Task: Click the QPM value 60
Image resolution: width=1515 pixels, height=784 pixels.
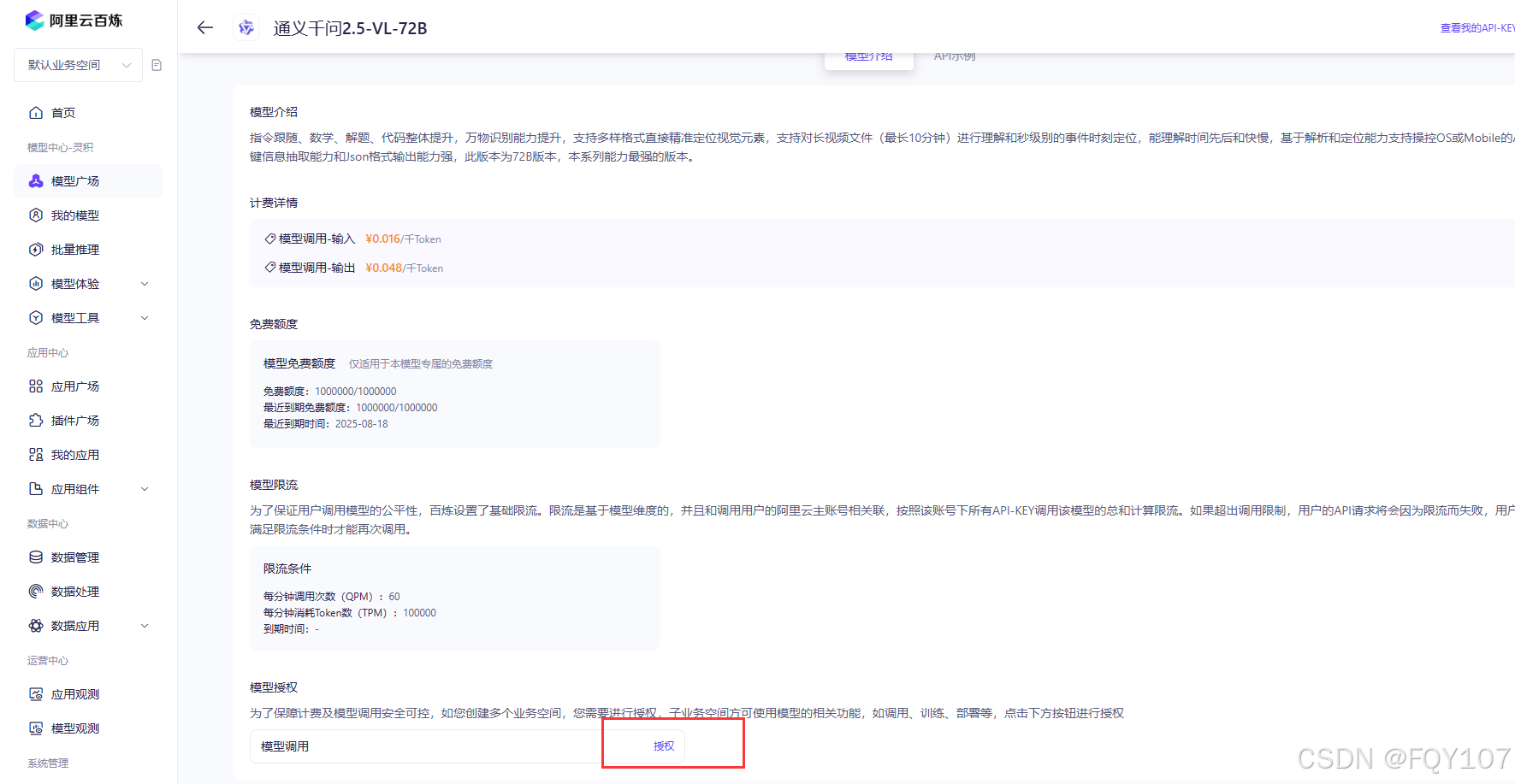Action: (394, 597)
